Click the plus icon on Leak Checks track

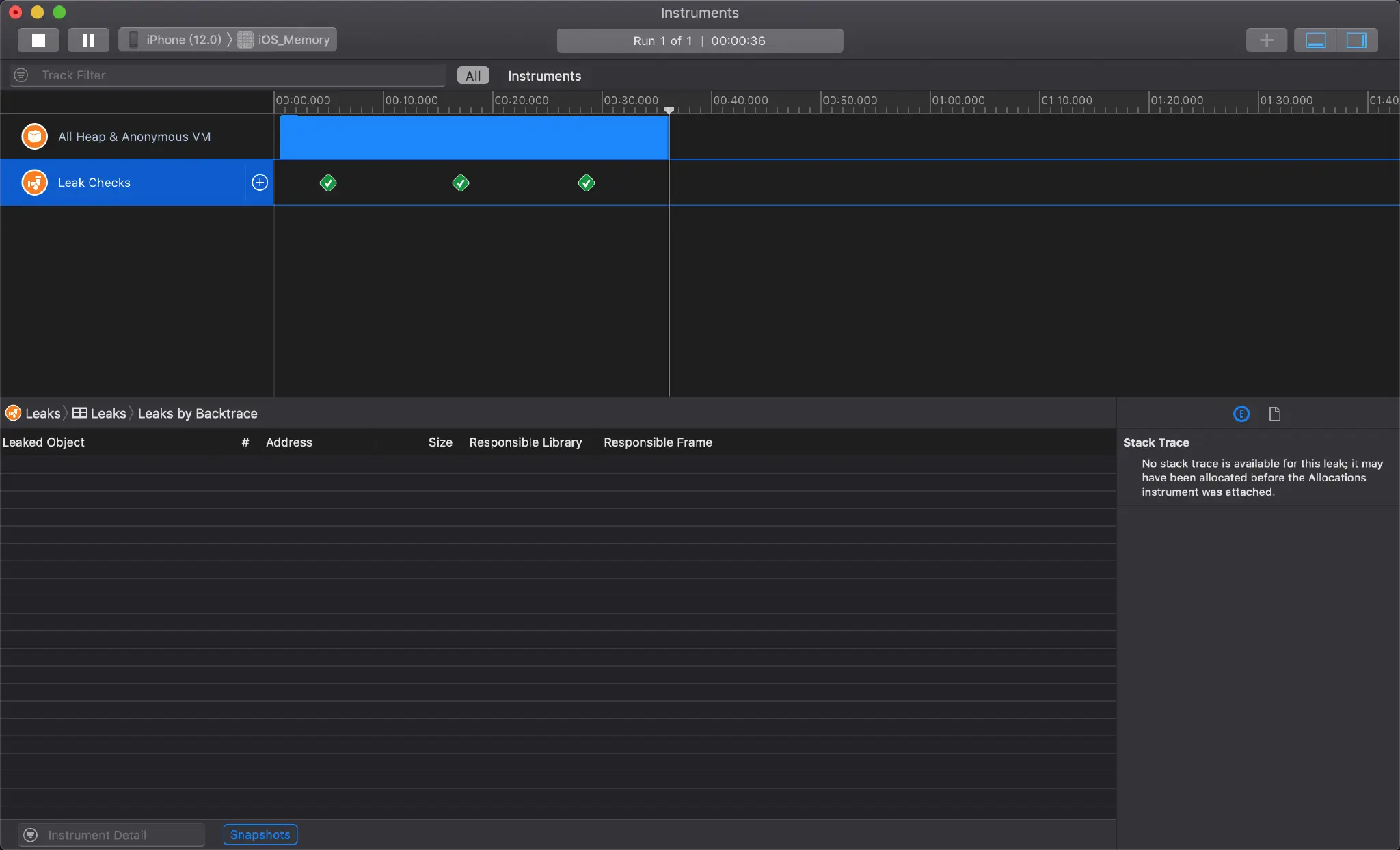(260, 183)
